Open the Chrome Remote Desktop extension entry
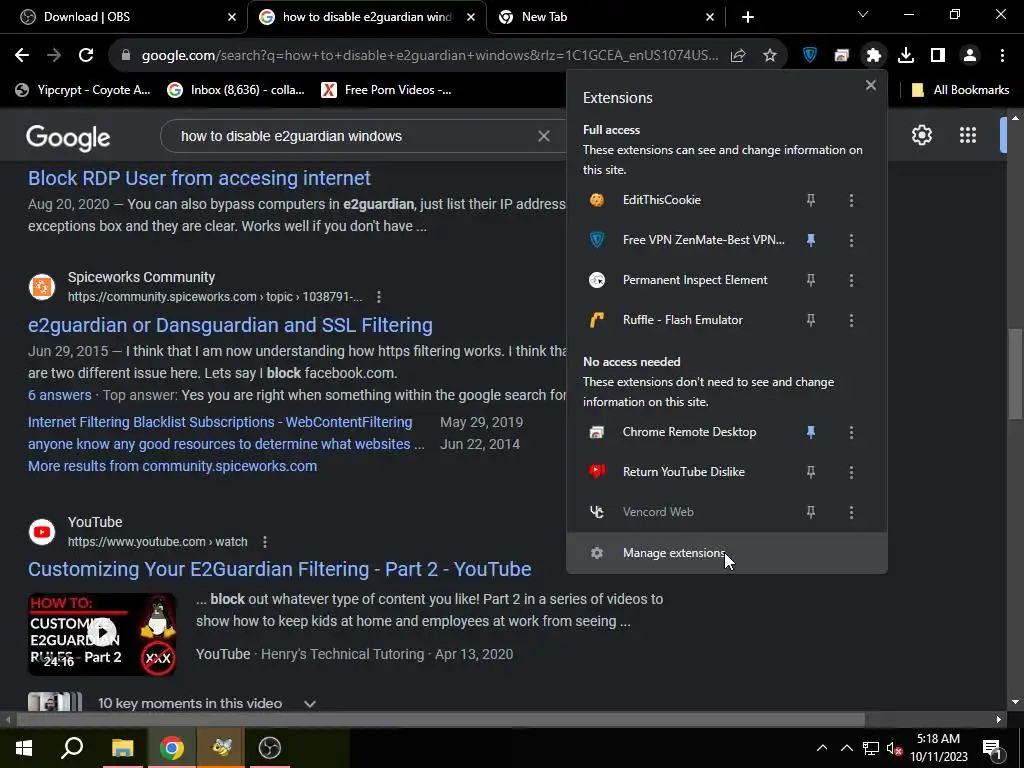 click(x=684, y=432)
